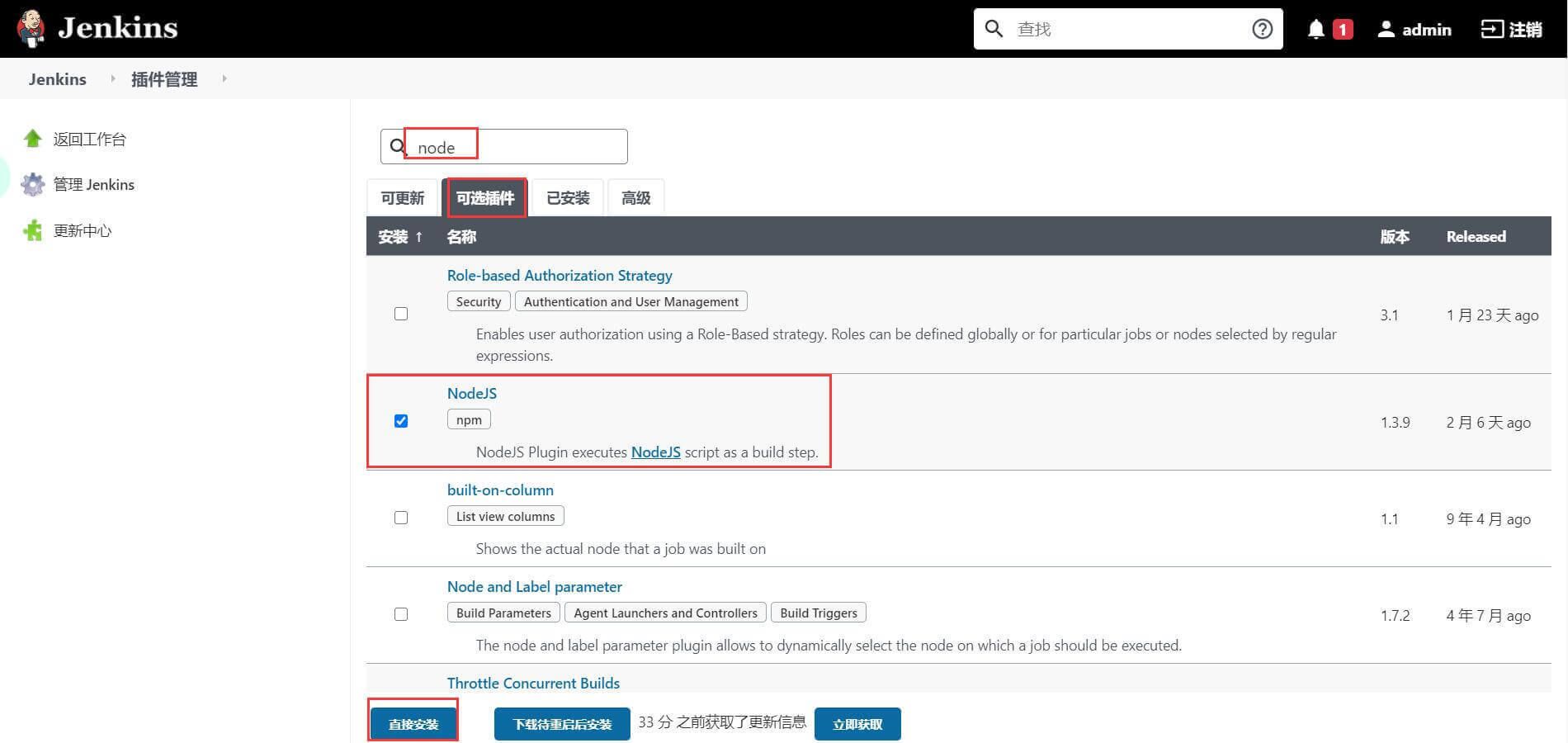Click 插件管理 breadcrumb item

164,78
